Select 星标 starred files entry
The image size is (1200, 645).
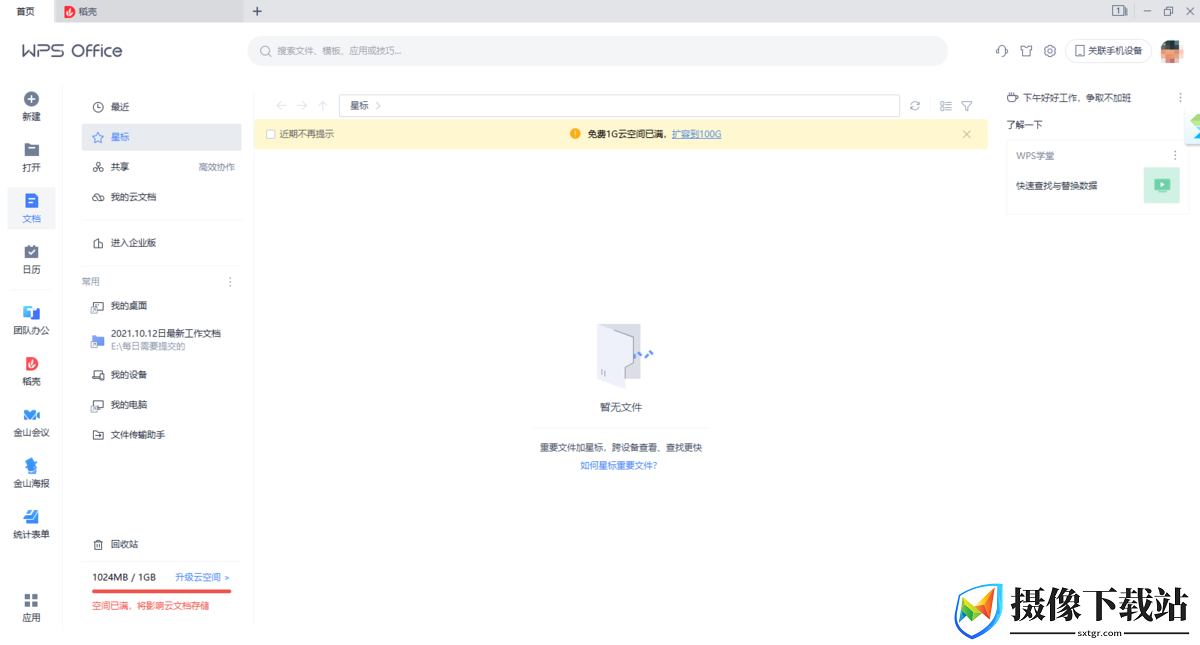point(161,137)
